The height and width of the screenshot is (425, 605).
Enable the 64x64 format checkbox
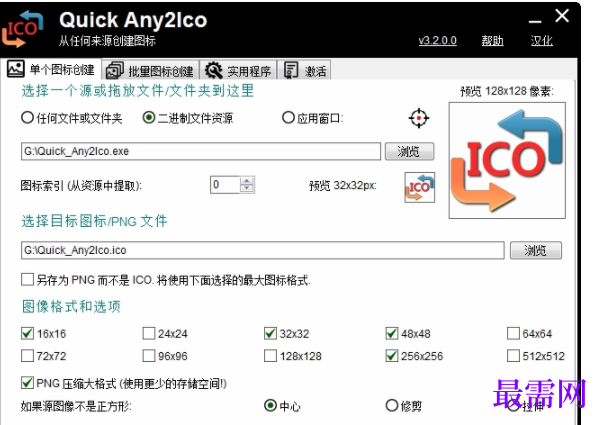click(x=513, y=333)
